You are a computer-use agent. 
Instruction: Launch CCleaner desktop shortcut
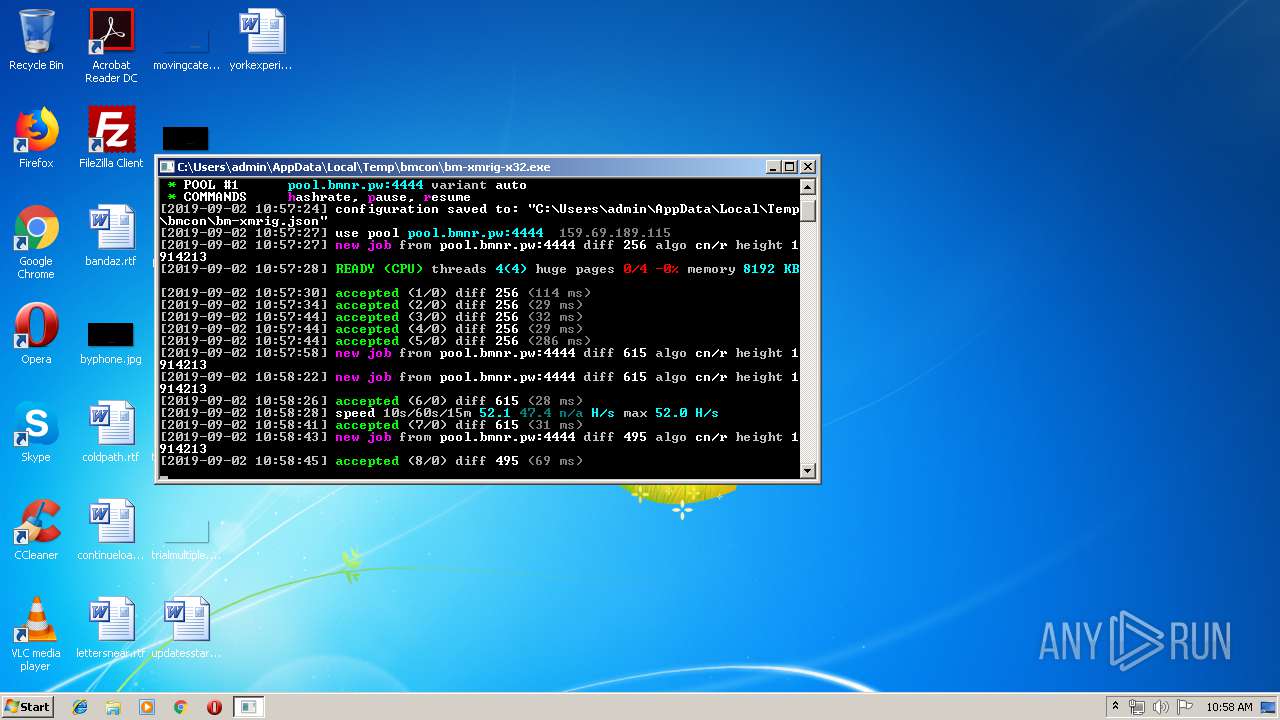pos(36,530)
